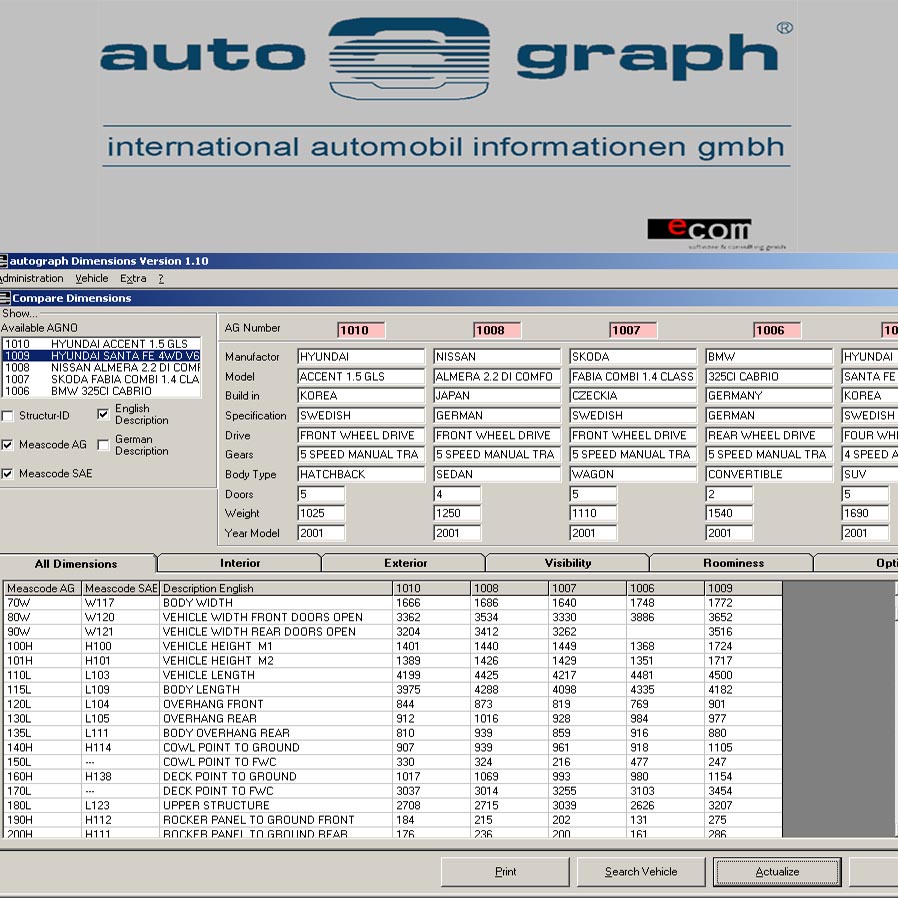Click the Manufactor field showing SKODA
This screenshot has width=898, height=900.
point(633,356)
